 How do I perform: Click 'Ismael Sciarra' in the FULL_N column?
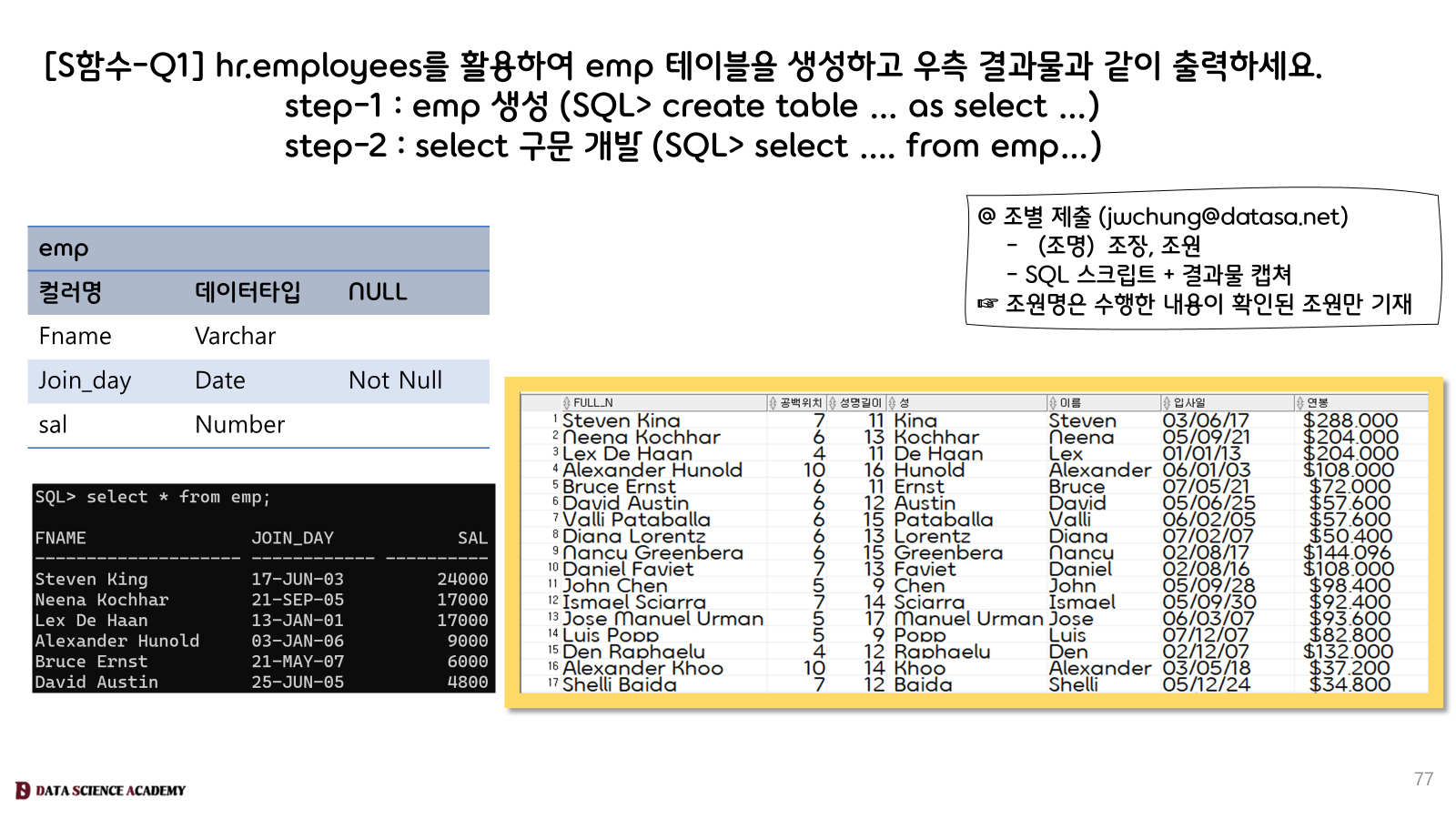point(634,602)
